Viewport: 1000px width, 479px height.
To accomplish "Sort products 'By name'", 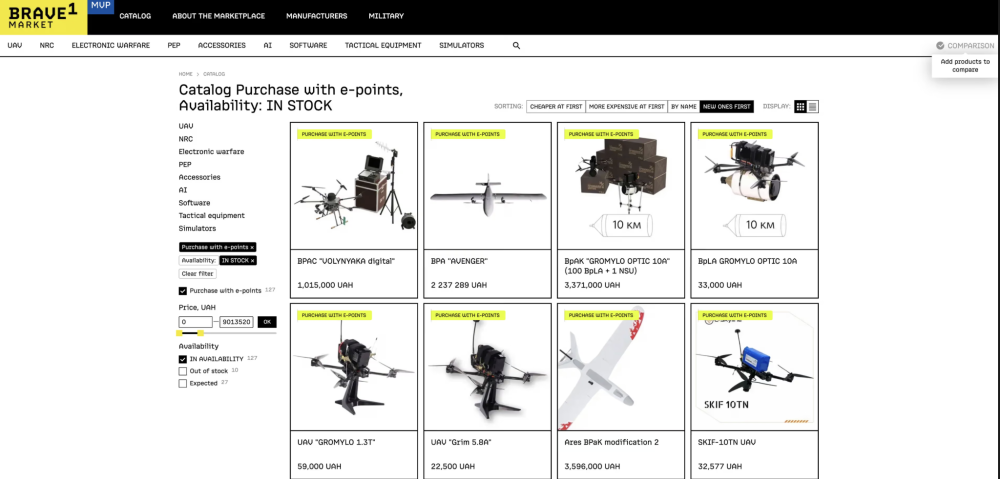I will (x=683, y=106).
